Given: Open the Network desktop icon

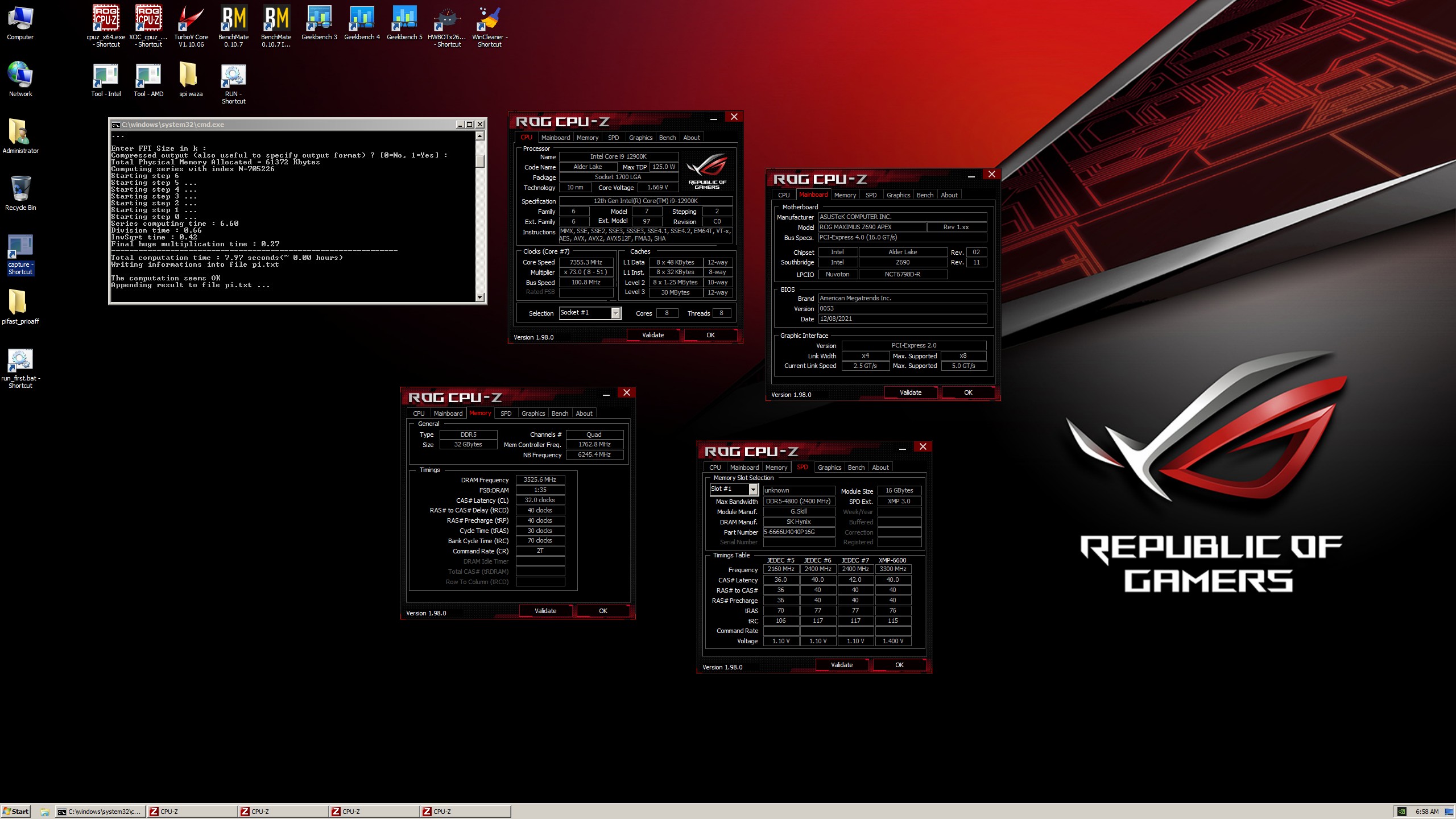Looking at the screenshot, I should [x=20, y=80].
